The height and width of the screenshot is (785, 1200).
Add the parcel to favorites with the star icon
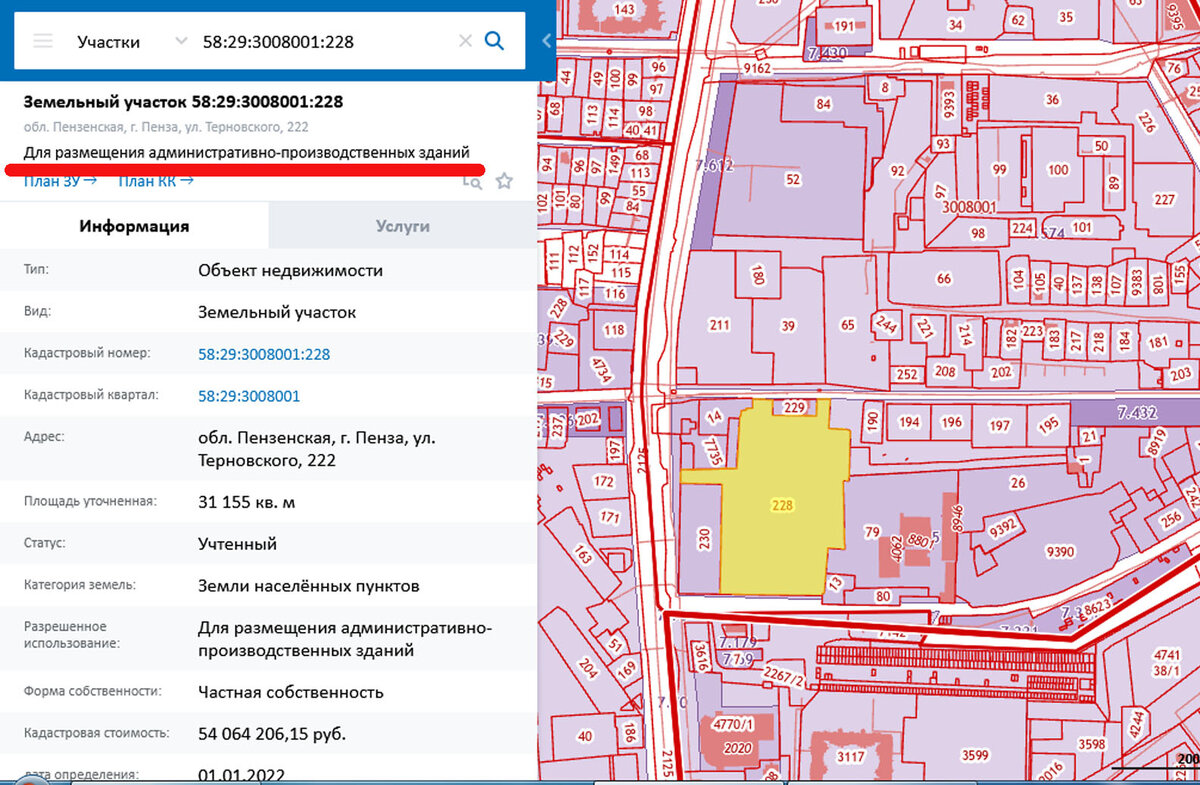[x=504, y=181]
